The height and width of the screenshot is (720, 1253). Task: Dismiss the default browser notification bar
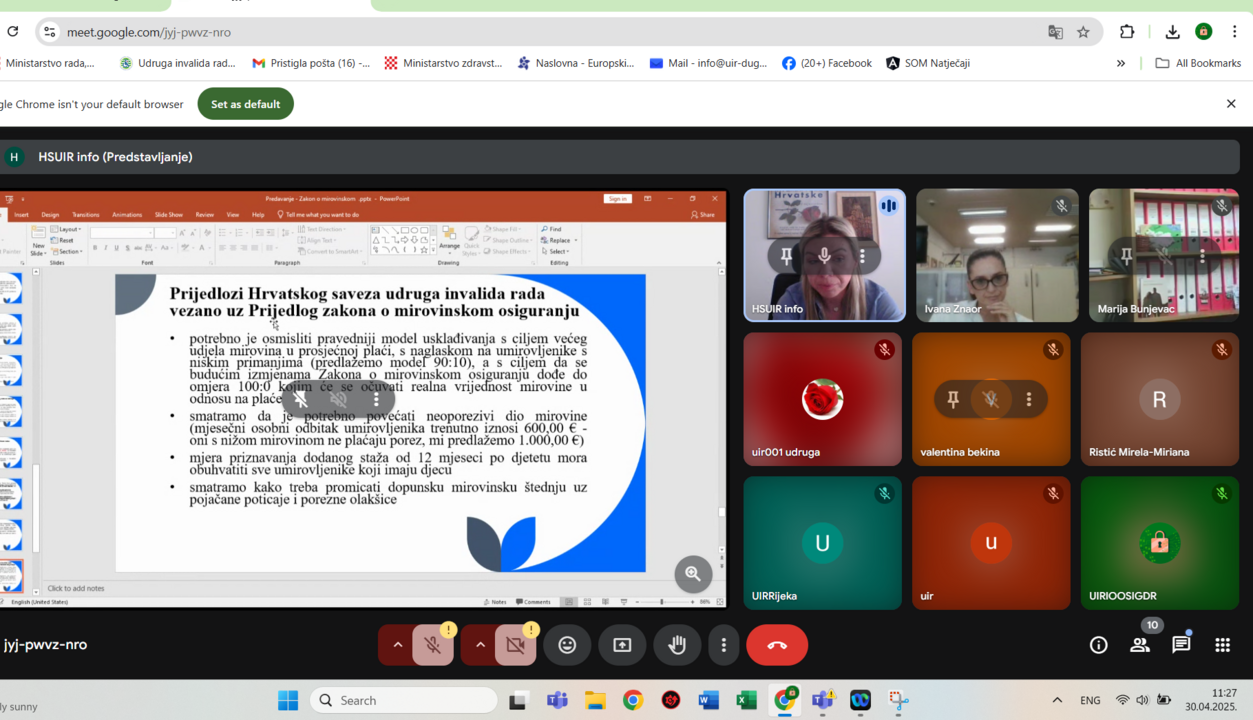click(x=1231, y=104)
